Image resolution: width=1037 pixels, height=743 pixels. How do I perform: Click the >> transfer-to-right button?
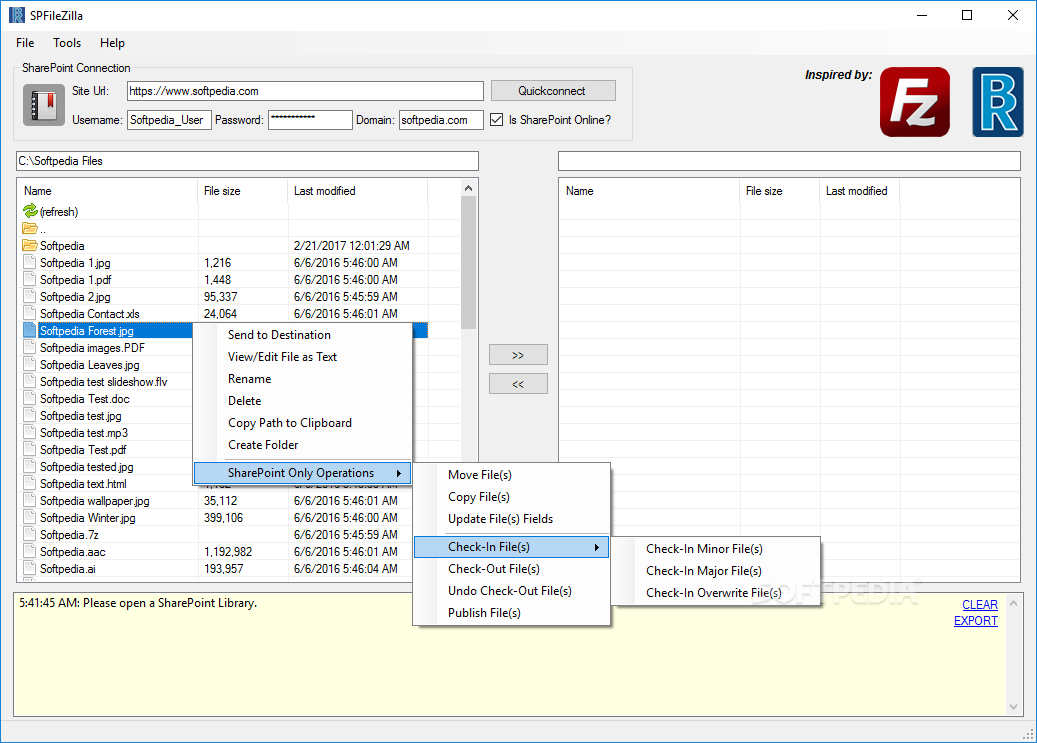point(518,355)
